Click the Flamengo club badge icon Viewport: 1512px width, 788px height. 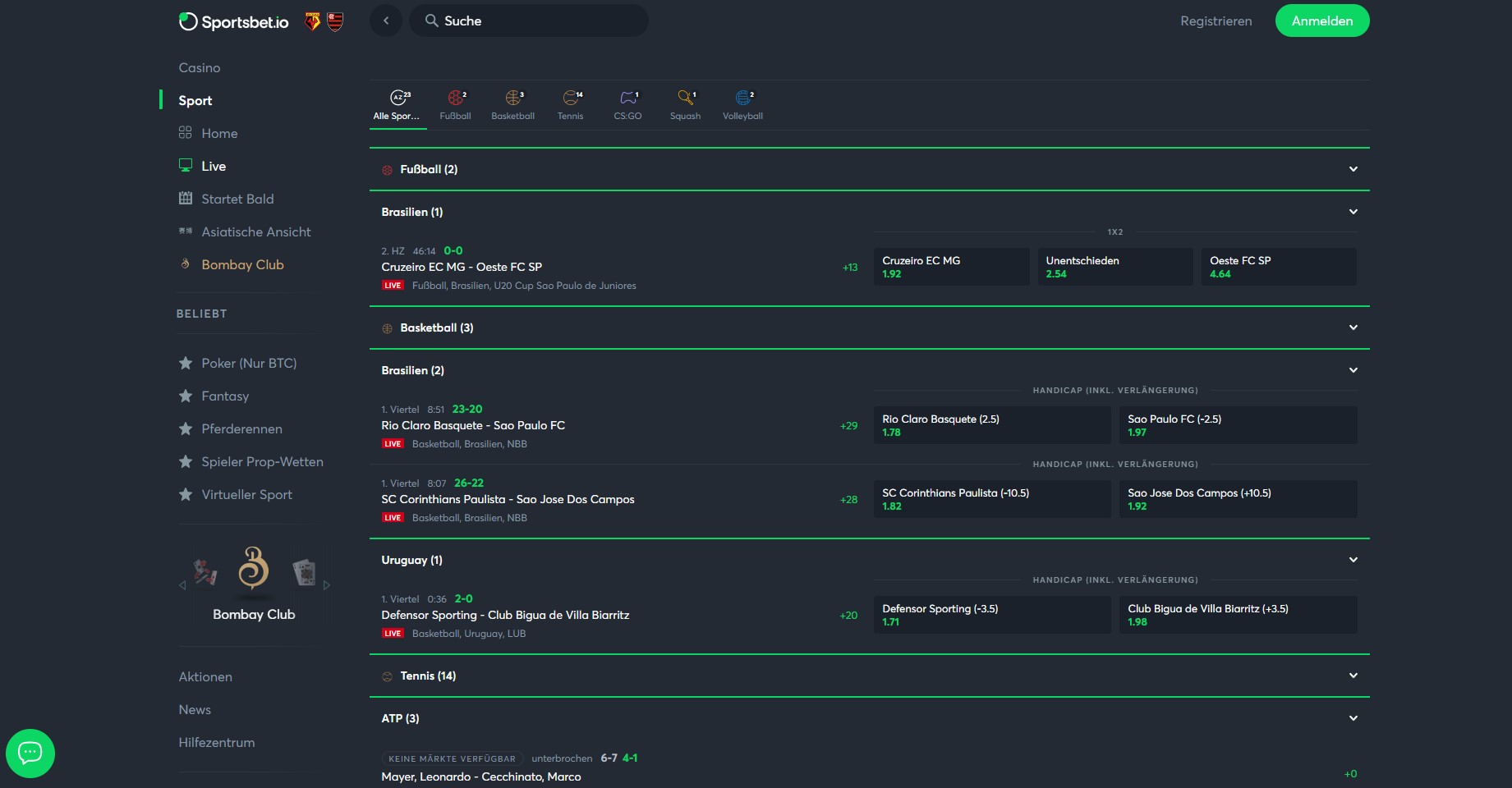pos(335,21)
